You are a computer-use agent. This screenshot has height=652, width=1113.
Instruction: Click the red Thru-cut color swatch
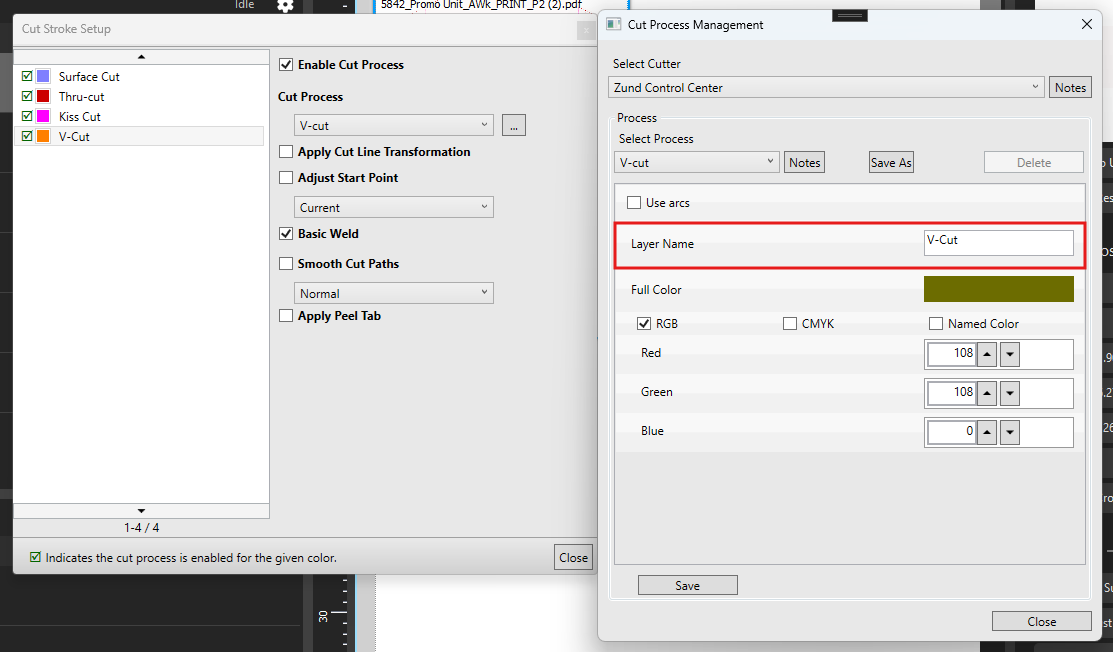pos(43,96)
